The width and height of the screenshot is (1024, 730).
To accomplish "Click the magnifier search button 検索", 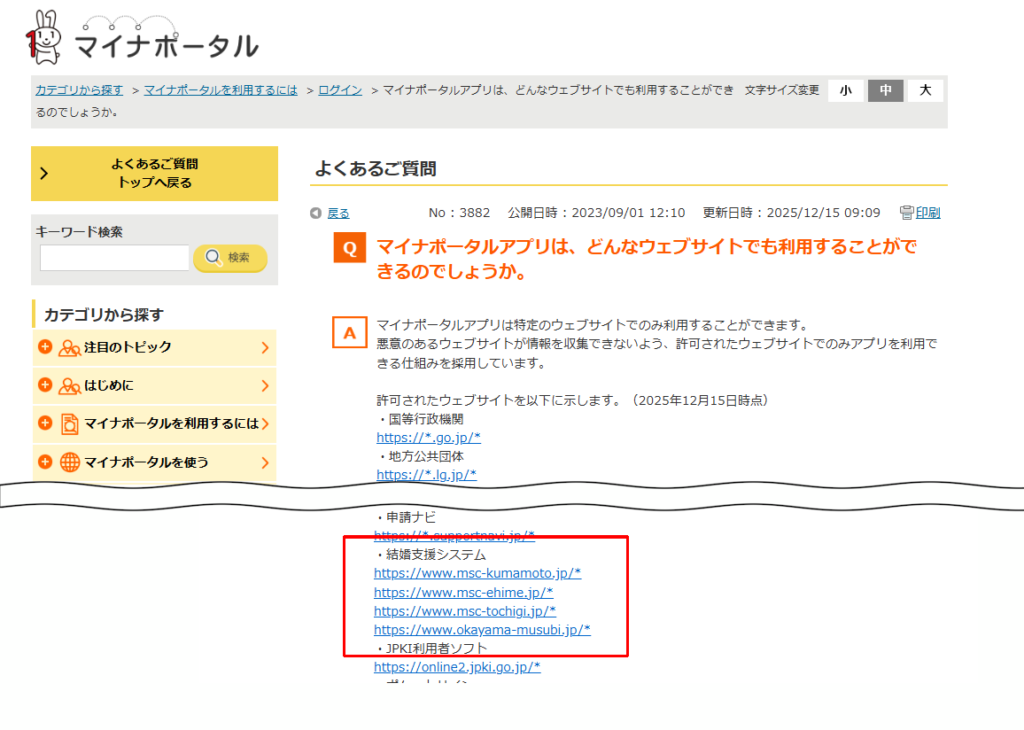I will 230,258.
